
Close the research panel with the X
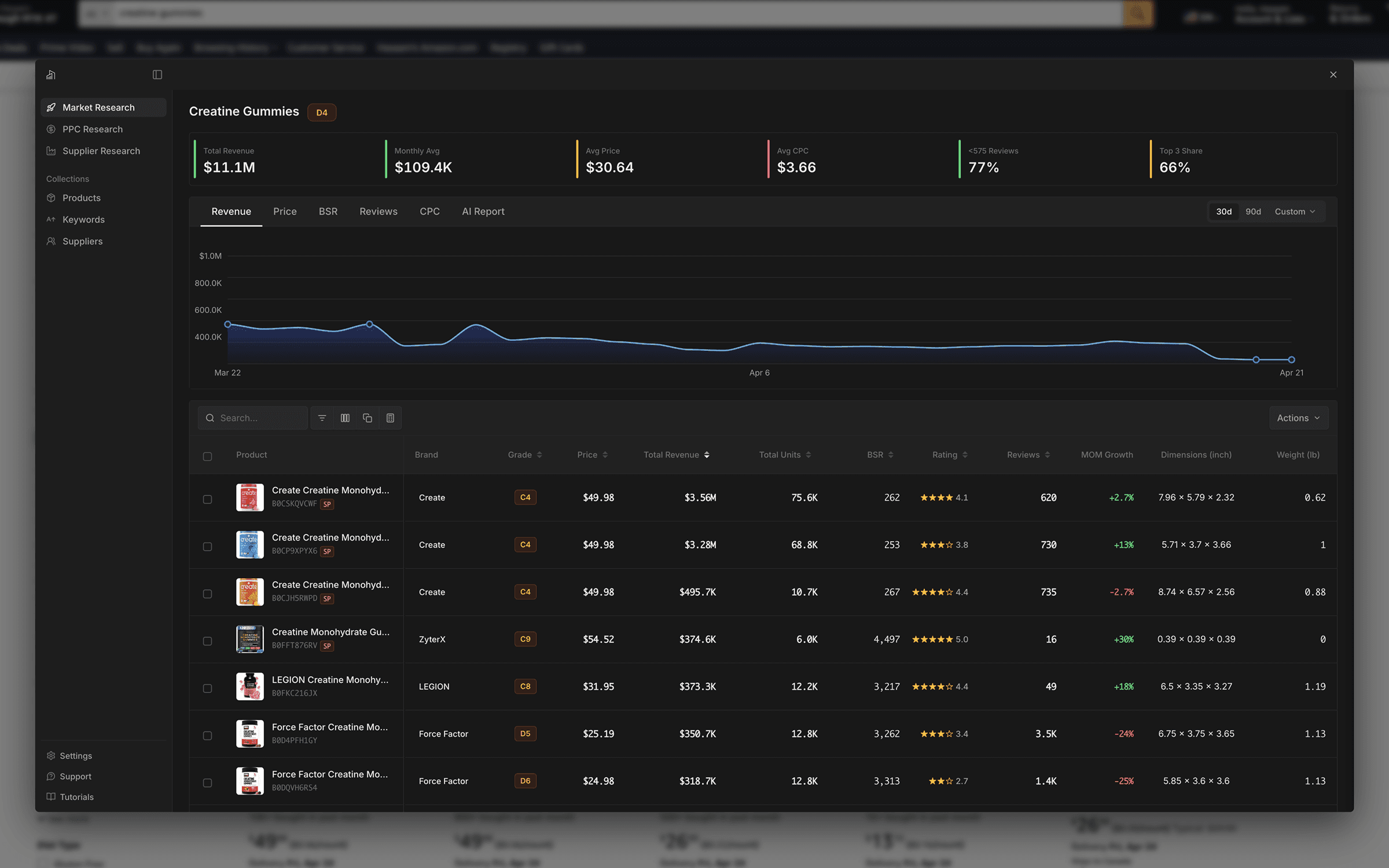click(x=1333, y=75)
